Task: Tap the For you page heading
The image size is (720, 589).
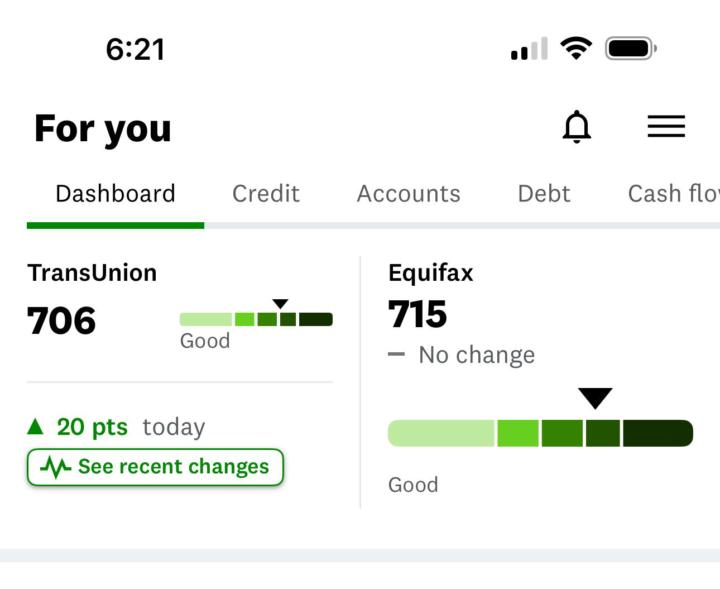Action: click(x=103, y=129)
